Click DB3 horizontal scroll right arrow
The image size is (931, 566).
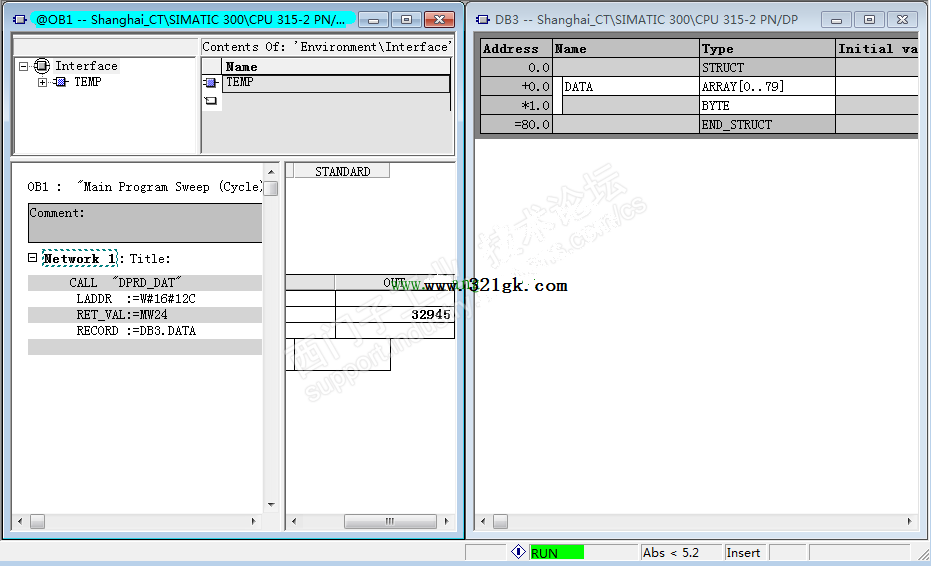pos(909,521)
